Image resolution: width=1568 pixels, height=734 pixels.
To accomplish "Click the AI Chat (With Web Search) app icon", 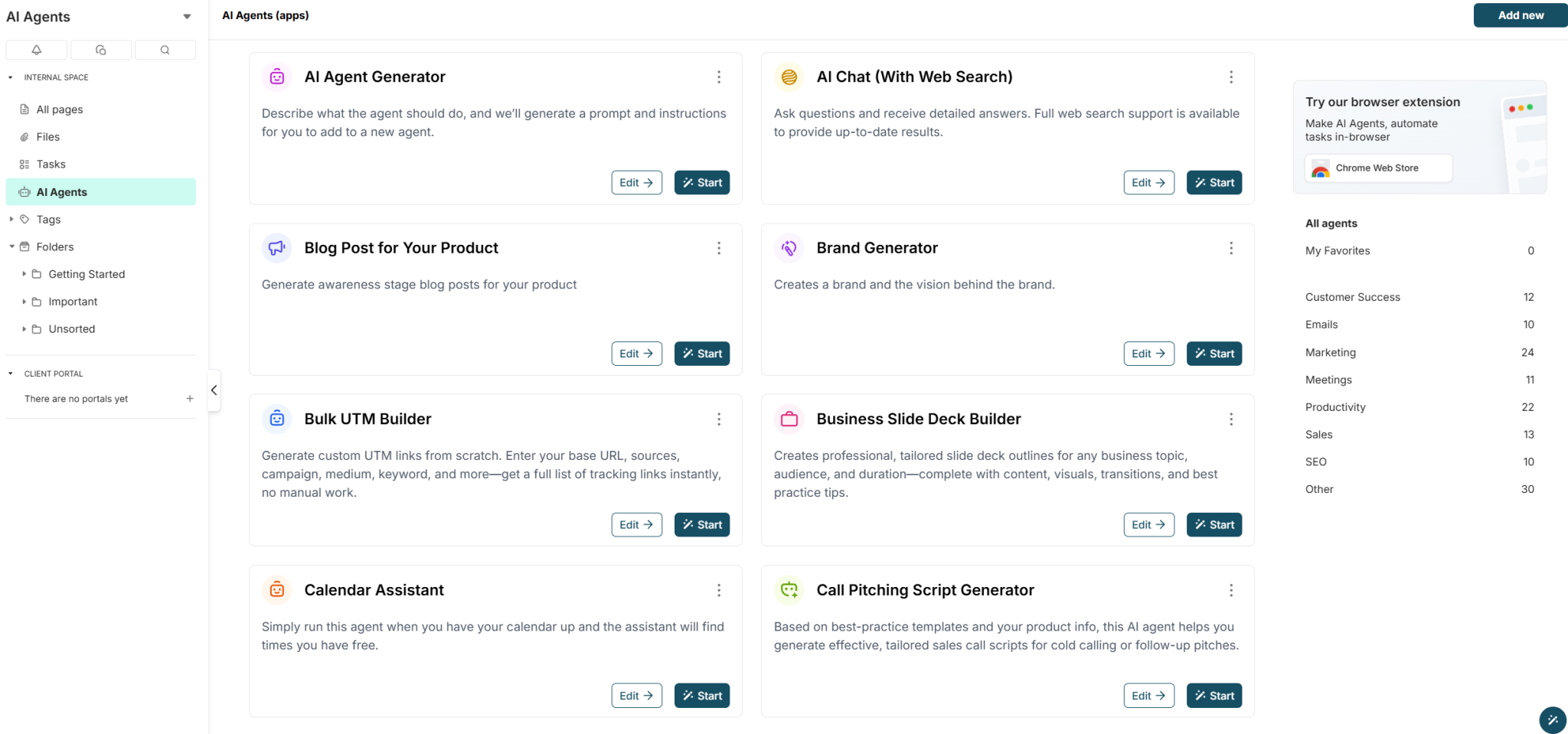I will point(789,77).
